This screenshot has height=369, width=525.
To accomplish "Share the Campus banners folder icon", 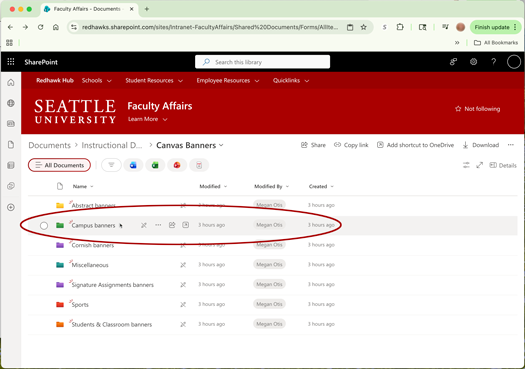I will 172,225.
